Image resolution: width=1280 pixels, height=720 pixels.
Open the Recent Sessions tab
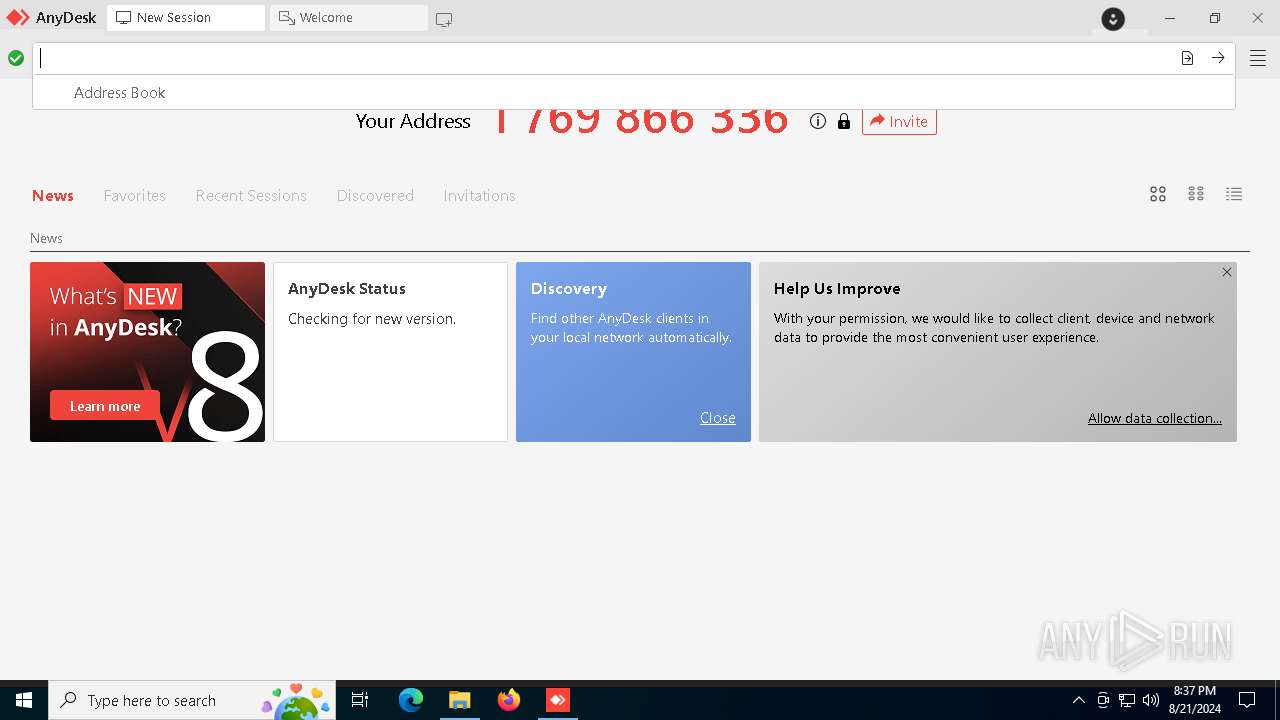coord(251,195)
